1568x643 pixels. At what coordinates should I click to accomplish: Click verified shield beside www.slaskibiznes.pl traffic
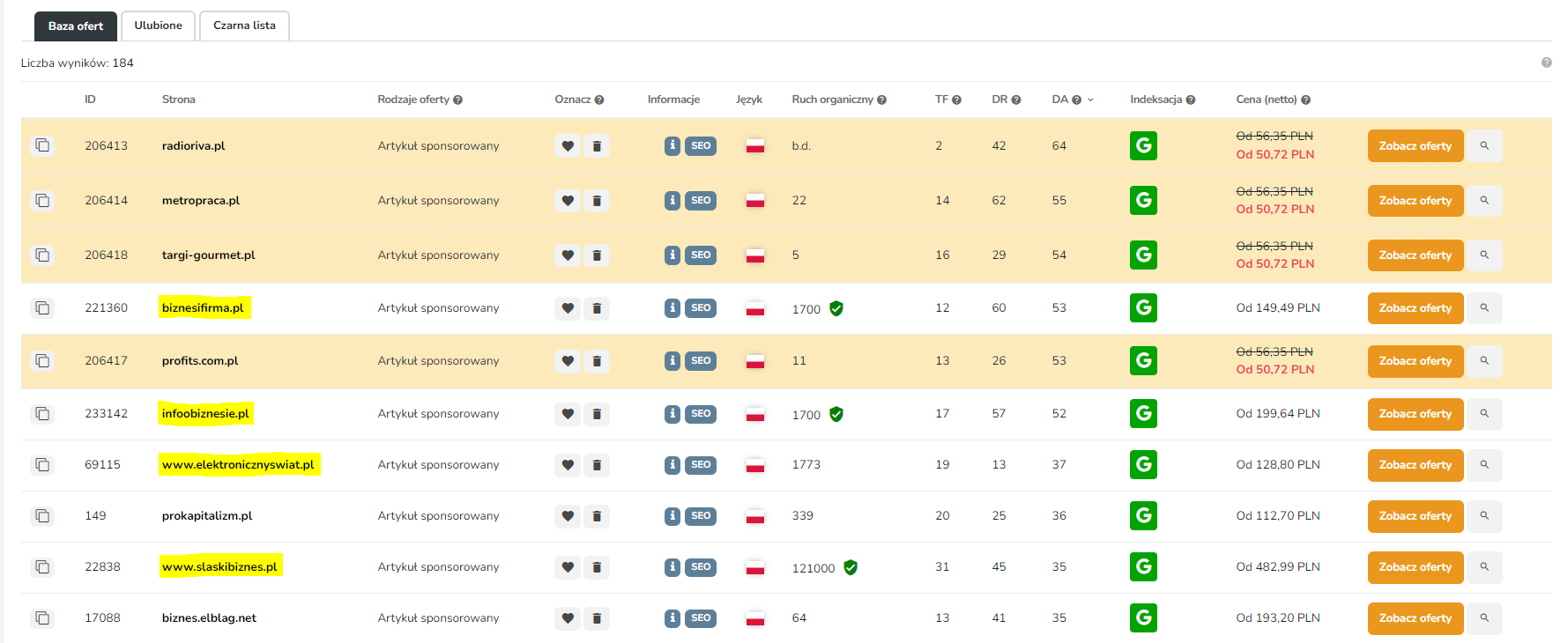pyautogui.click(x=851, y=568)
